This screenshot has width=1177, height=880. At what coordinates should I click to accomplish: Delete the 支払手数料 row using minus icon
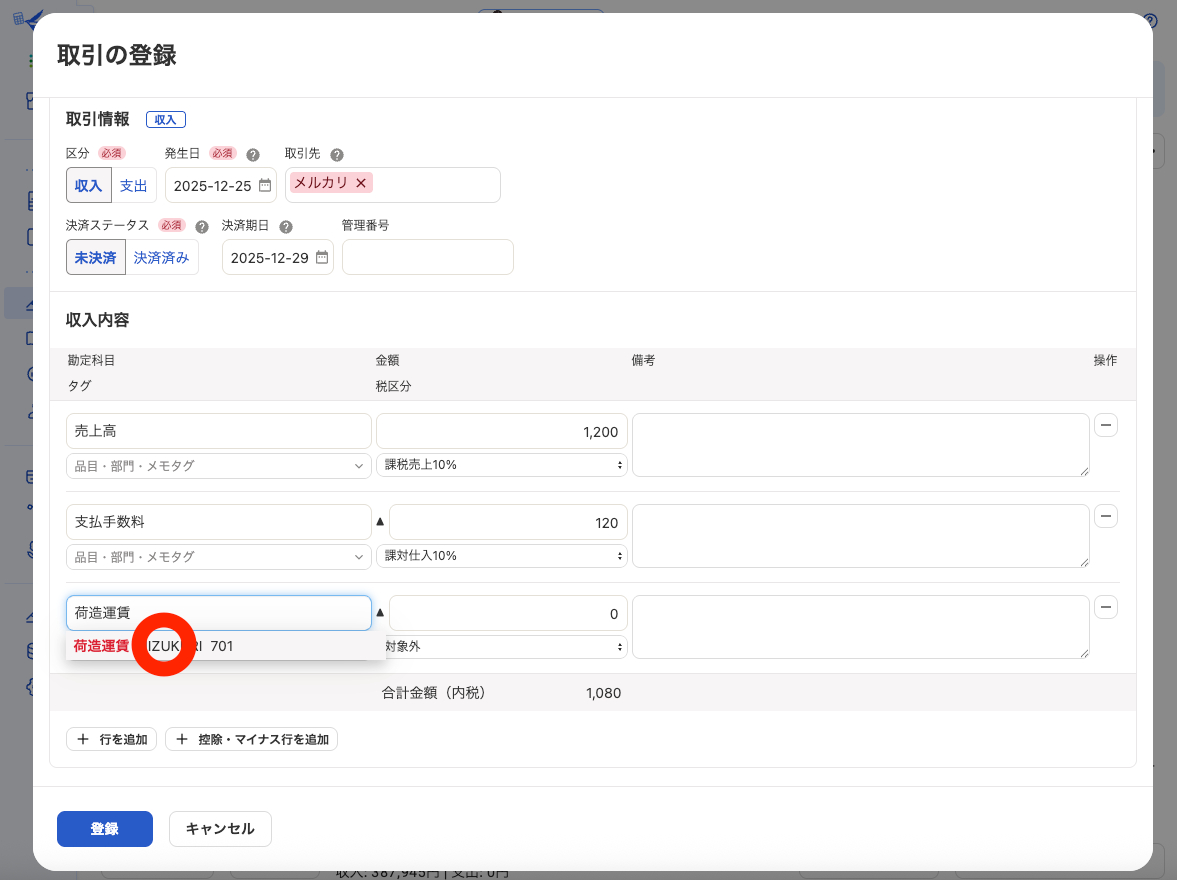(x=1106, y=517)
